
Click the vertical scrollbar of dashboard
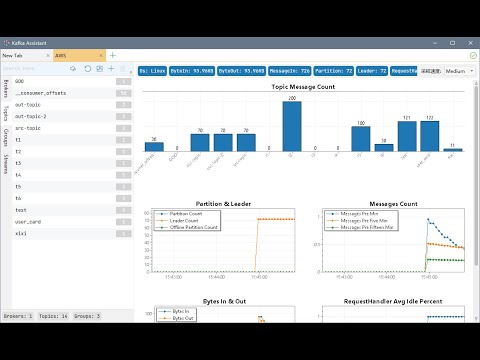(476, 176)
